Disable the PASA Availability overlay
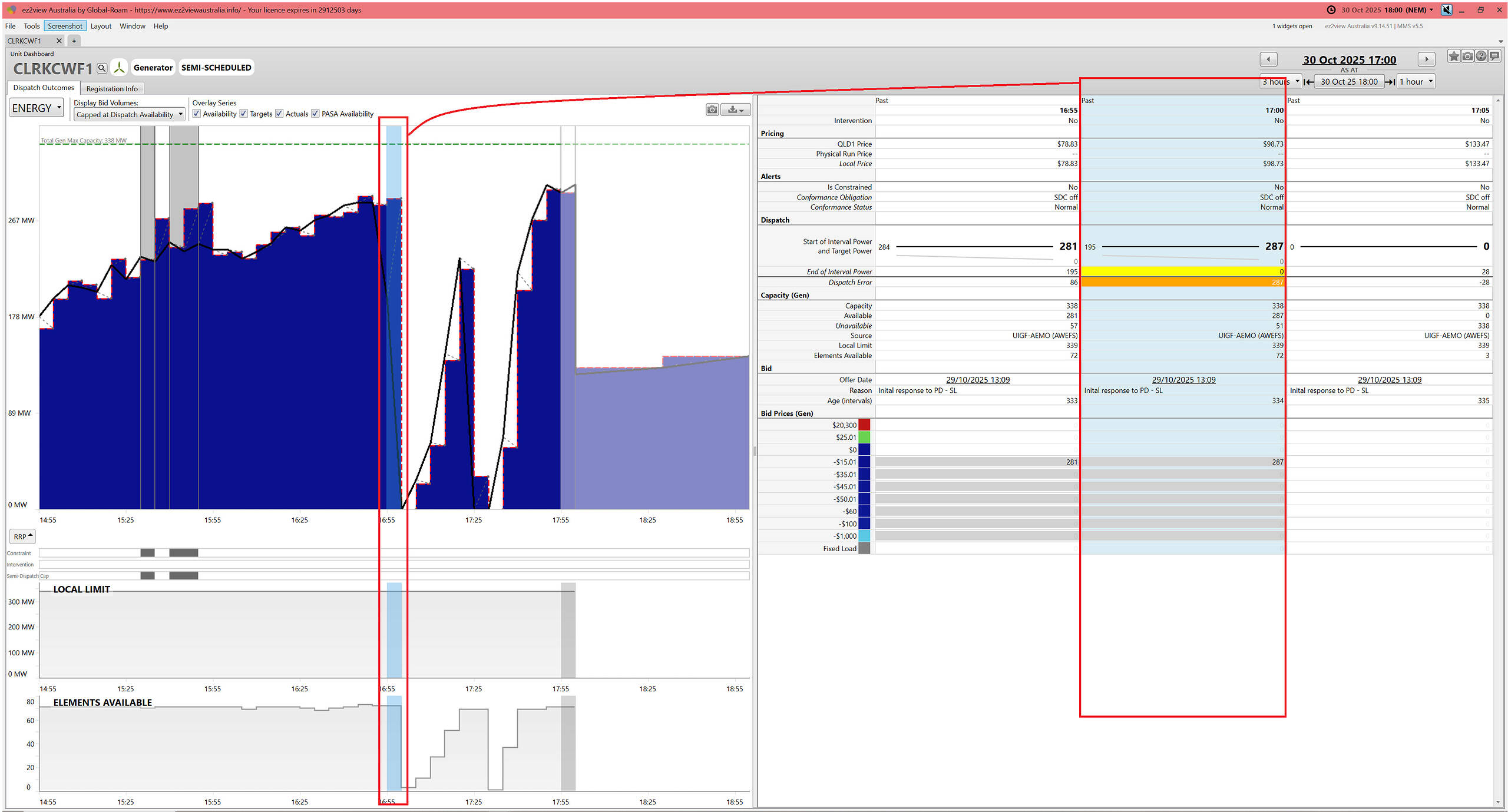The height and width of the screenshot is (812, 1508). click(x=316, y=114)
